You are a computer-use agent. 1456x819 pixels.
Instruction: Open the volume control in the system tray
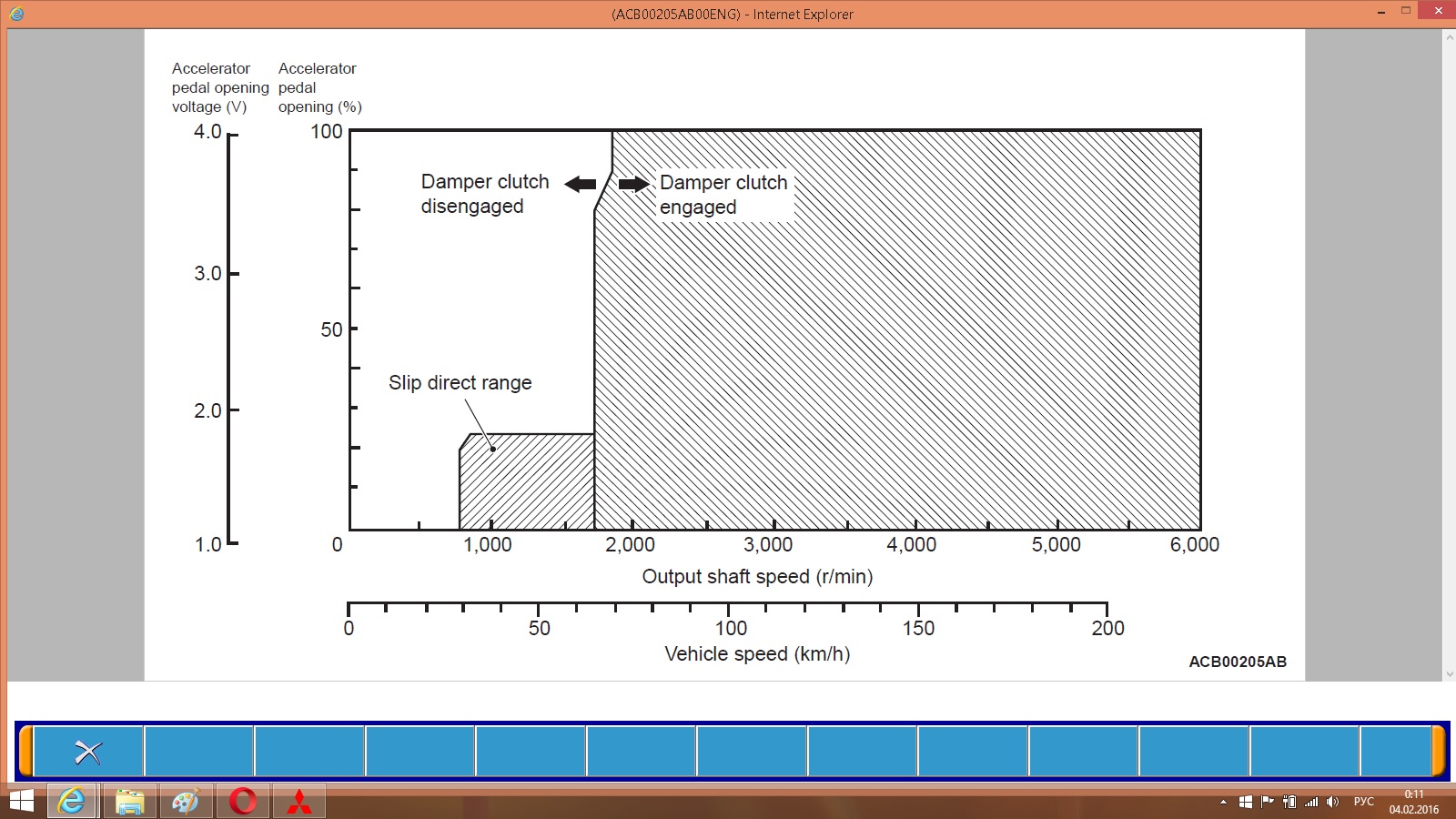click(x=1333, y=802)
